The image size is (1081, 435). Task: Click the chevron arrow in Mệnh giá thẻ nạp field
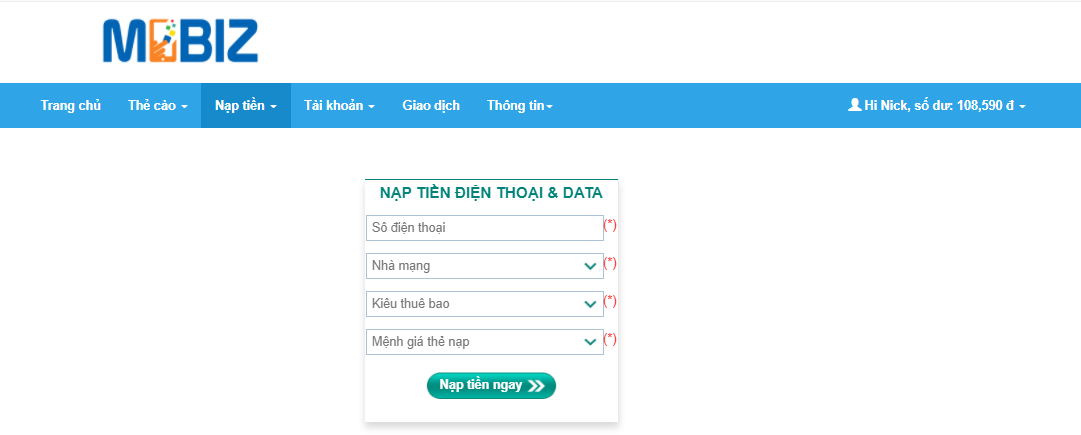(x=590, y=342)
